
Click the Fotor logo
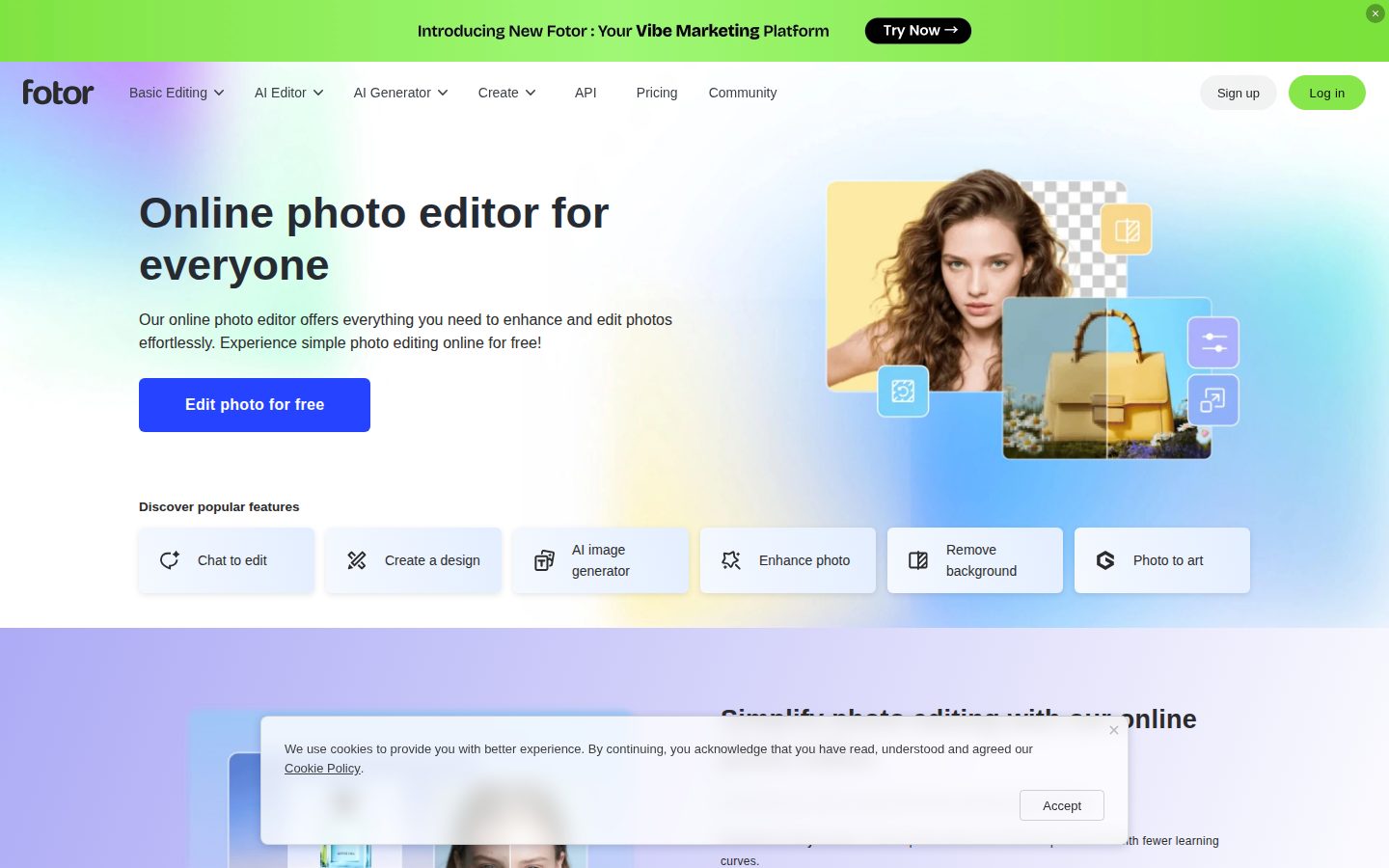point(58,93)
